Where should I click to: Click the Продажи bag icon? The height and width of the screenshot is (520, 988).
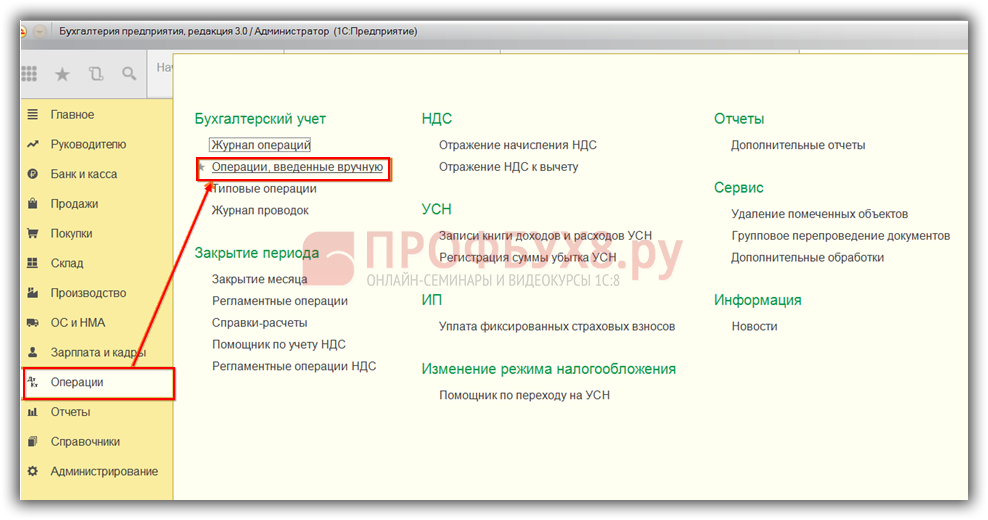[33, 204]
